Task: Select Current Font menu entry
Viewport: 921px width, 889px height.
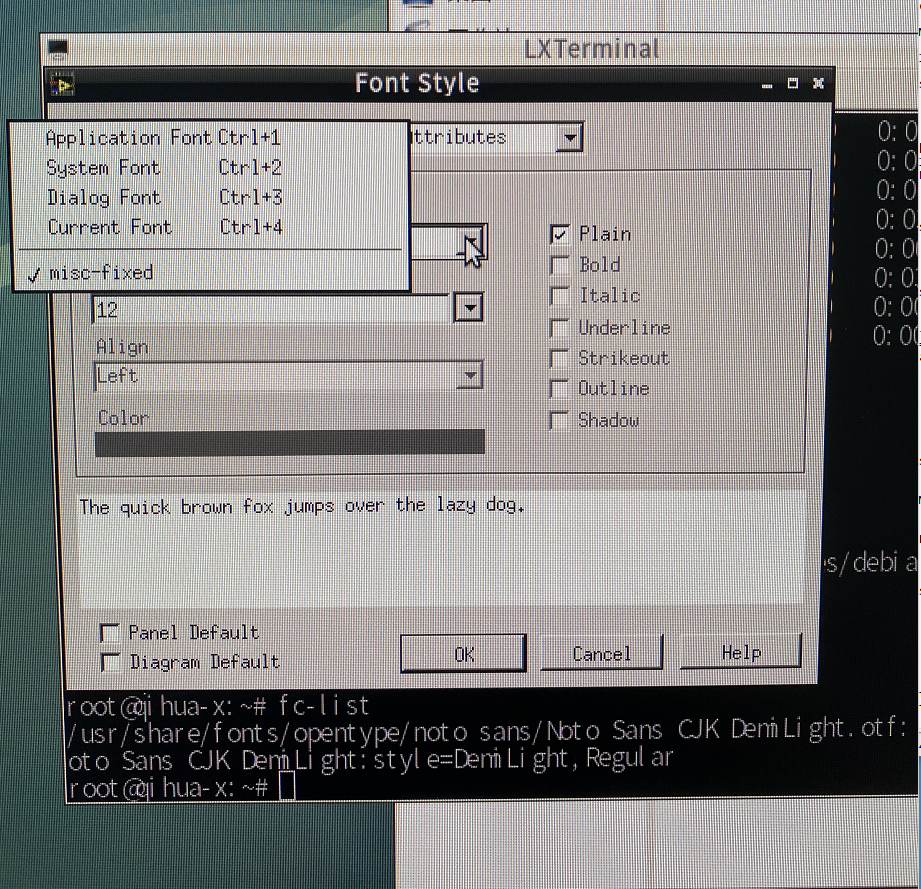Action: (210, 227)
